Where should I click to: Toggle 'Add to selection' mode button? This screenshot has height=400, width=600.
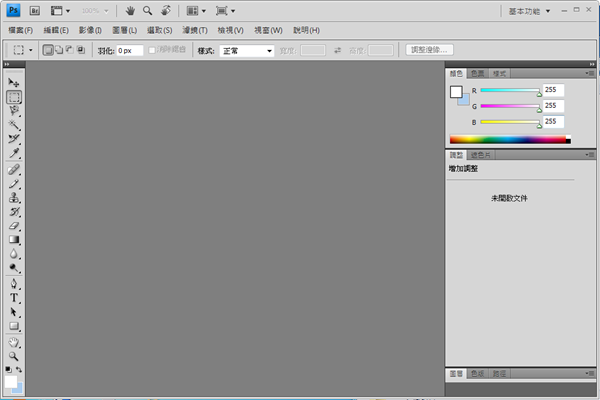(x=58, y=49)
